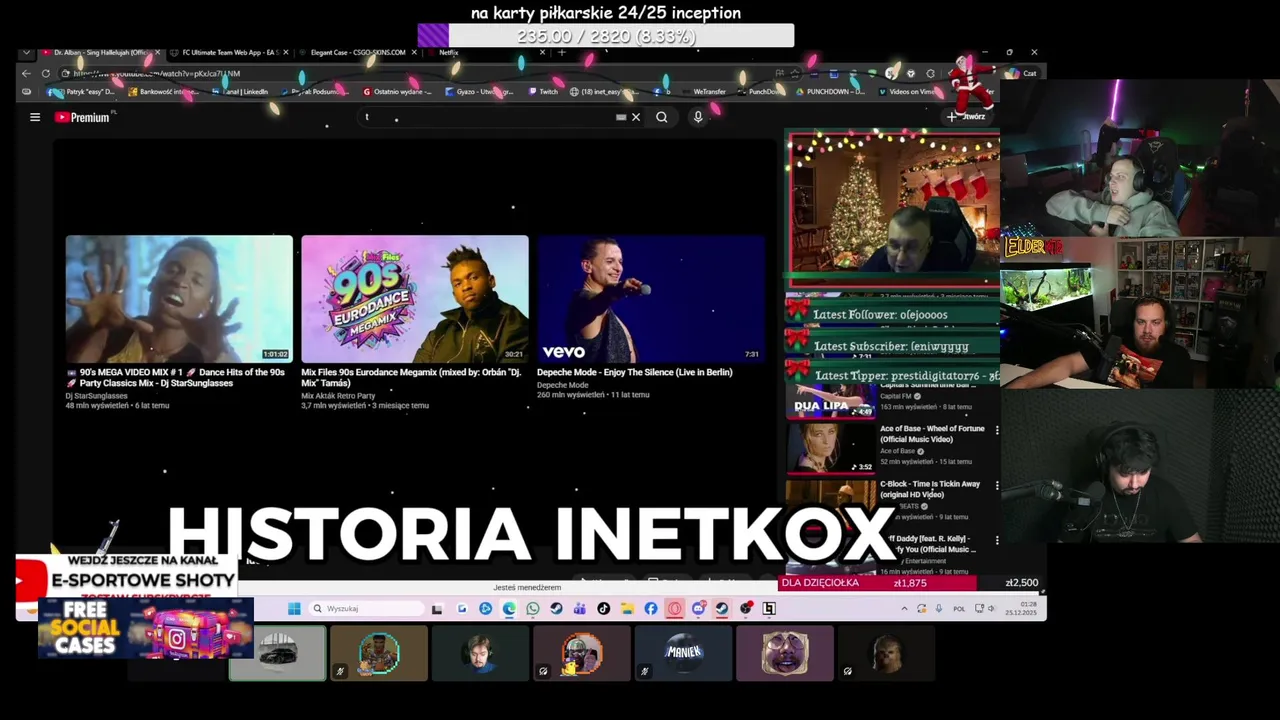The width and height of the screenshot is (1280, 720).
Task: Open the Czat button in browser toolbar
Action: pos(1022,73)
